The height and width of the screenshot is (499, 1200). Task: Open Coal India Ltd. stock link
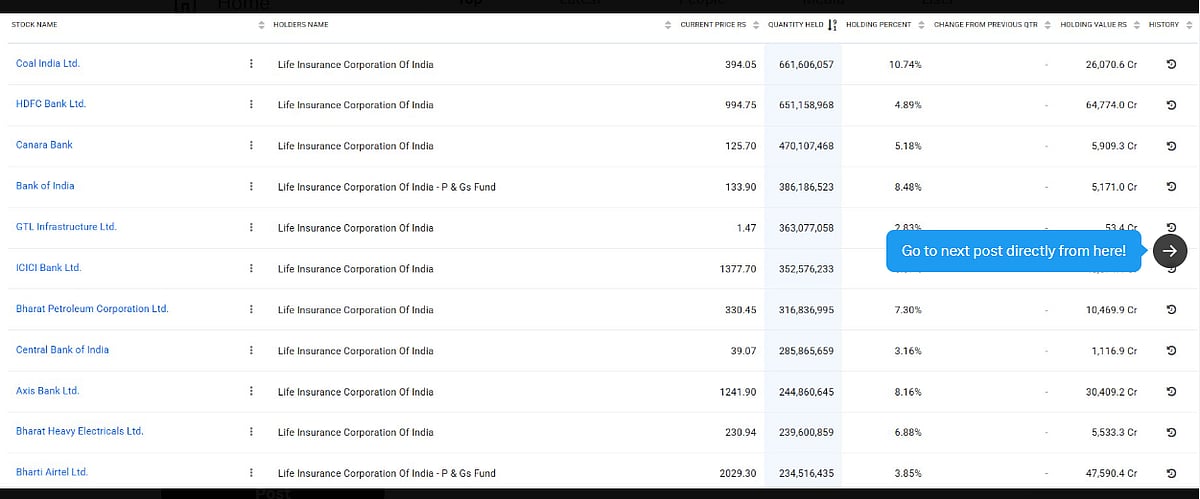click(x=47, y=63)
